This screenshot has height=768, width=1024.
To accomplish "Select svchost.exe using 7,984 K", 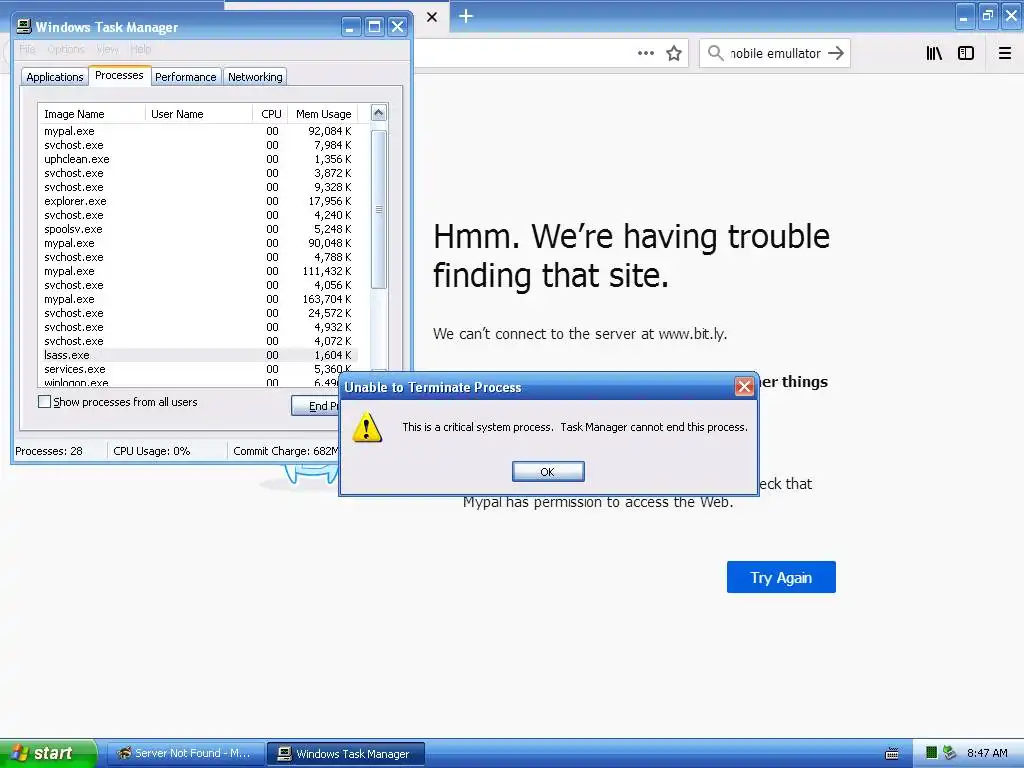I will 198,145.
